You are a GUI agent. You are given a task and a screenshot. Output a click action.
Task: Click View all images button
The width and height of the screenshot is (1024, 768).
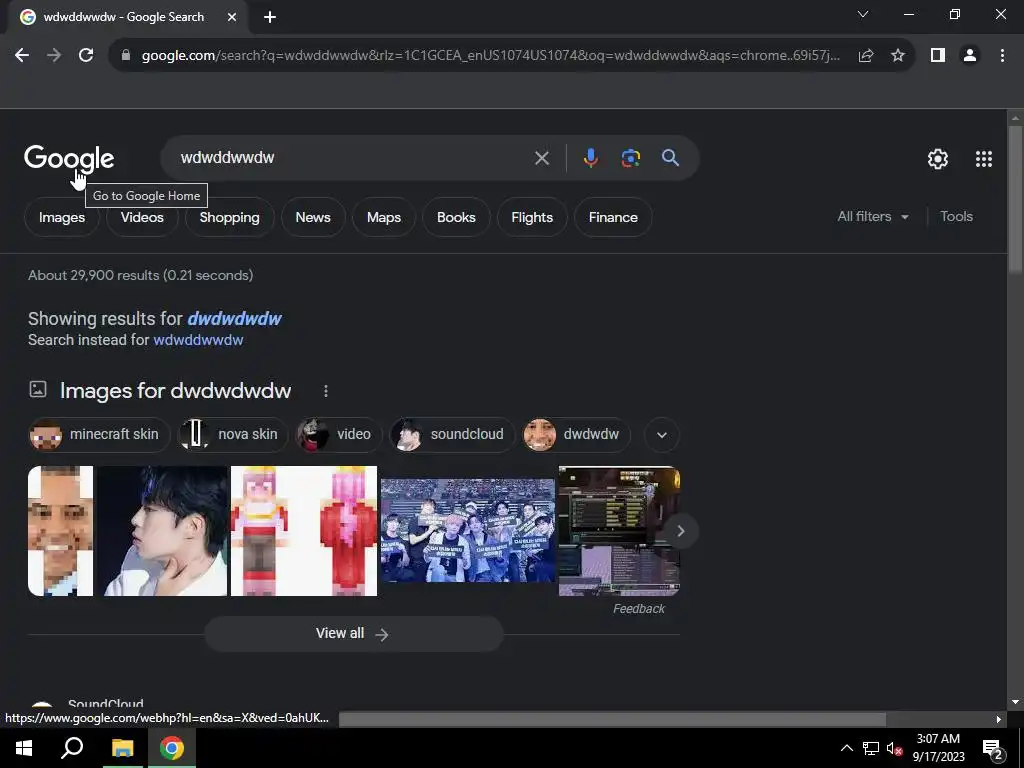[x=353, y=634]
